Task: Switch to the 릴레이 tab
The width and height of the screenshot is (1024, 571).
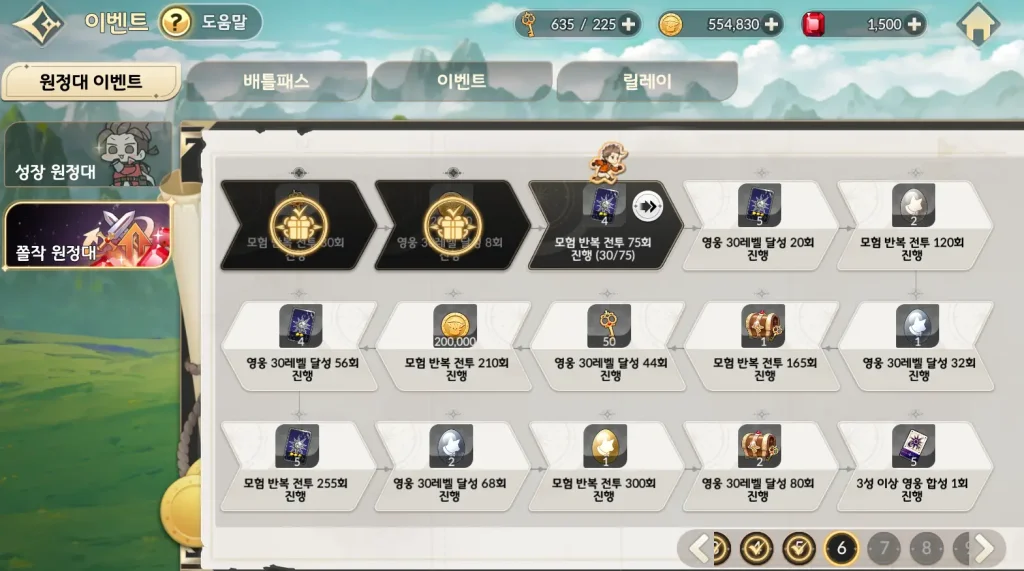Action: 647,82
